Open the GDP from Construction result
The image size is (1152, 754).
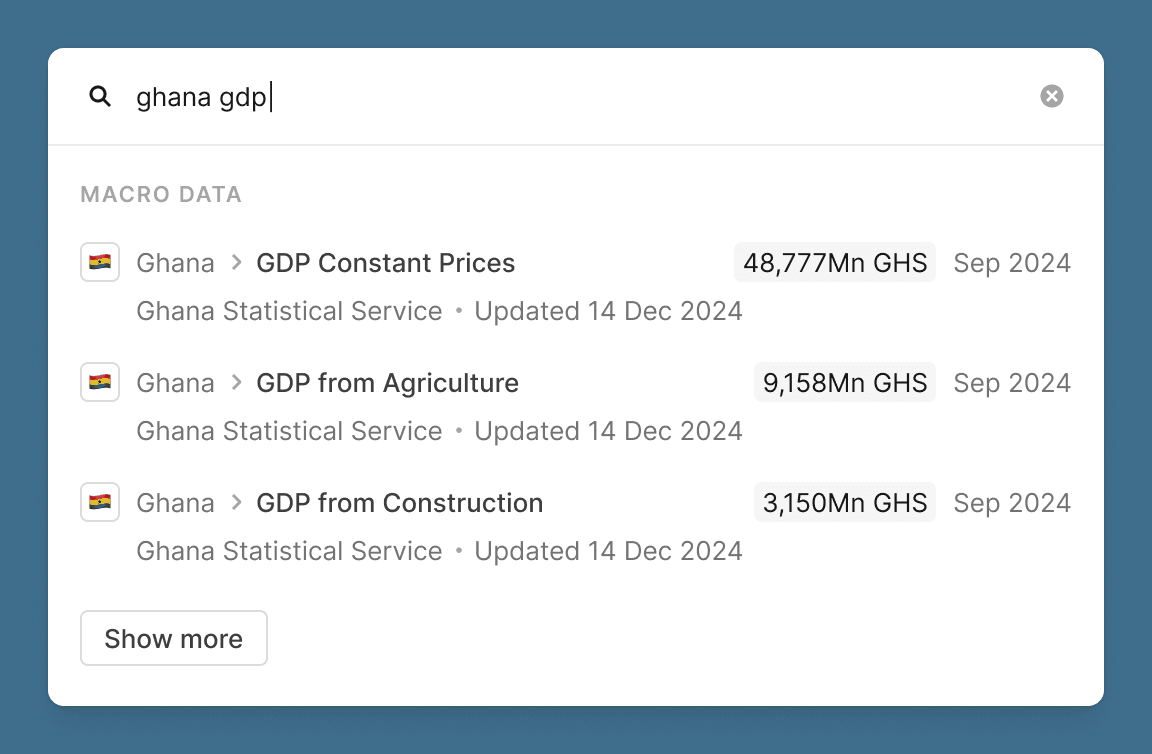(575, 525)
